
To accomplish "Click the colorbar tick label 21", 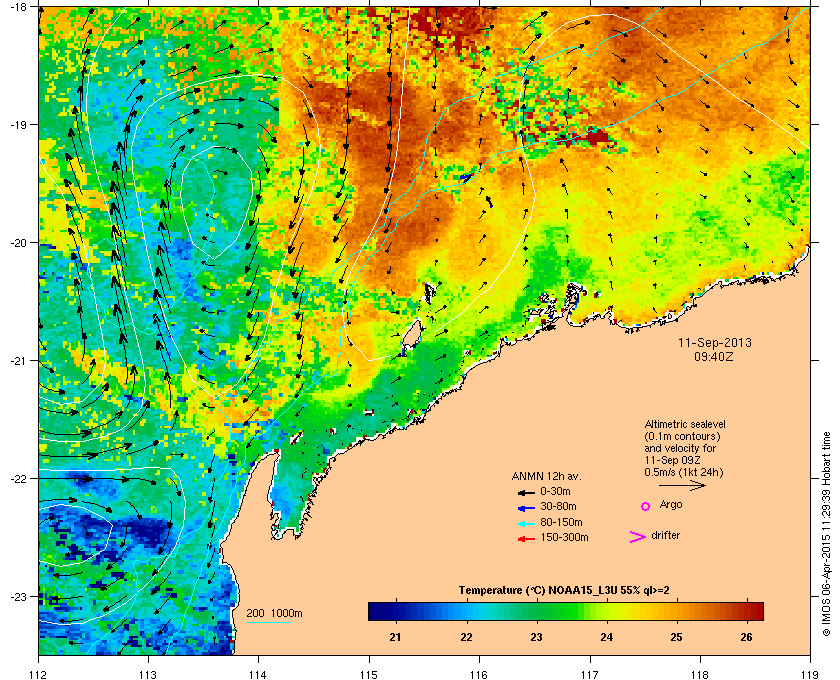I will [395, 637].
